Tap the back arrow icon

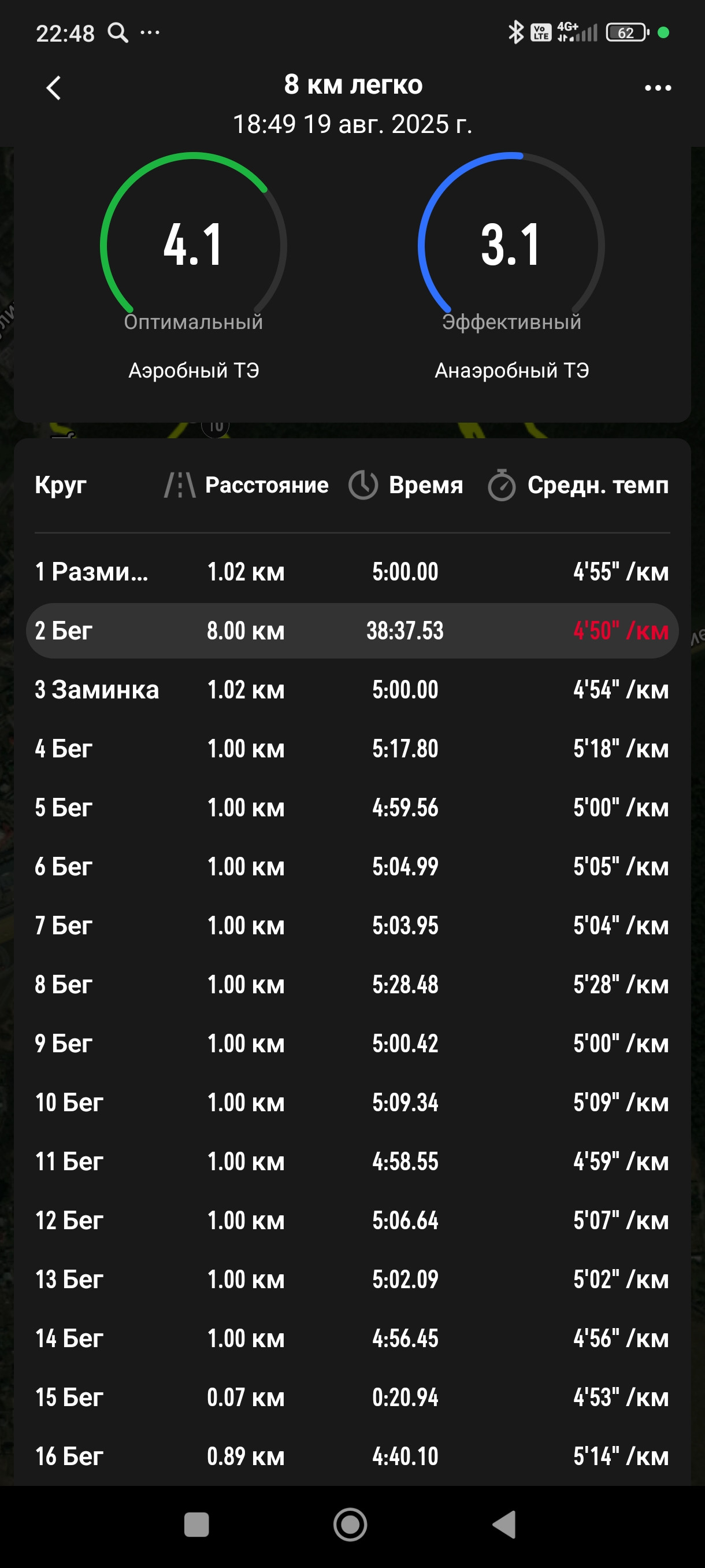click(54, 88)
